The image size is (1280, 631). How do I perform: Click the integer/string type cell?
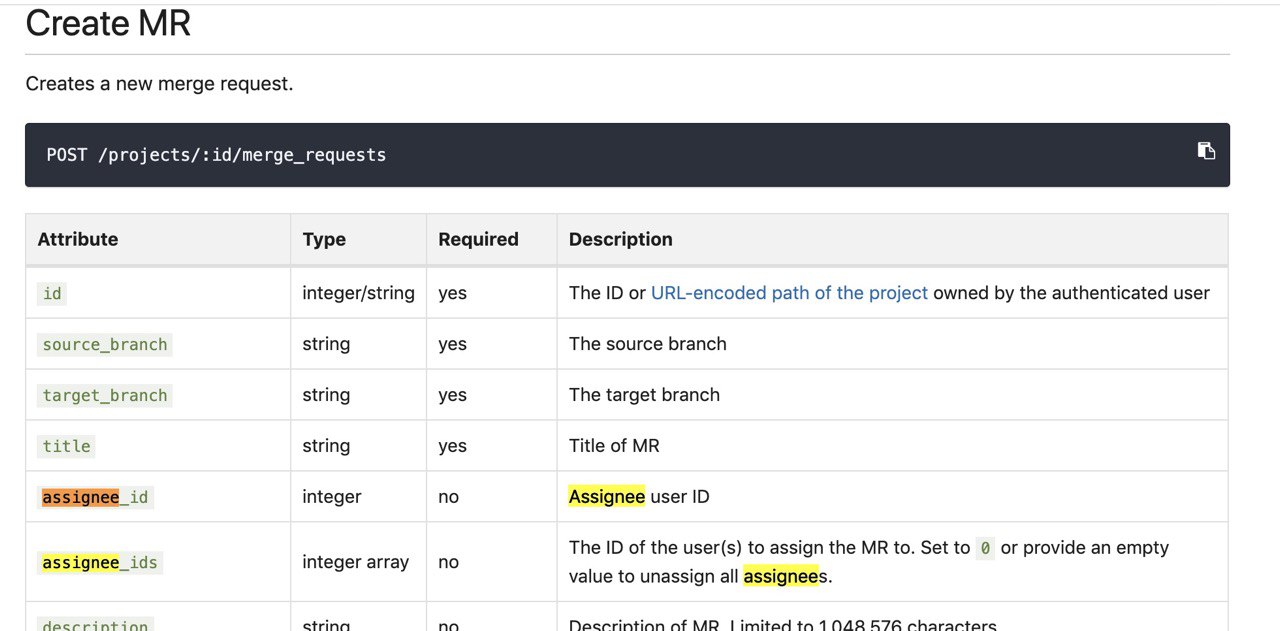[358, 293]
